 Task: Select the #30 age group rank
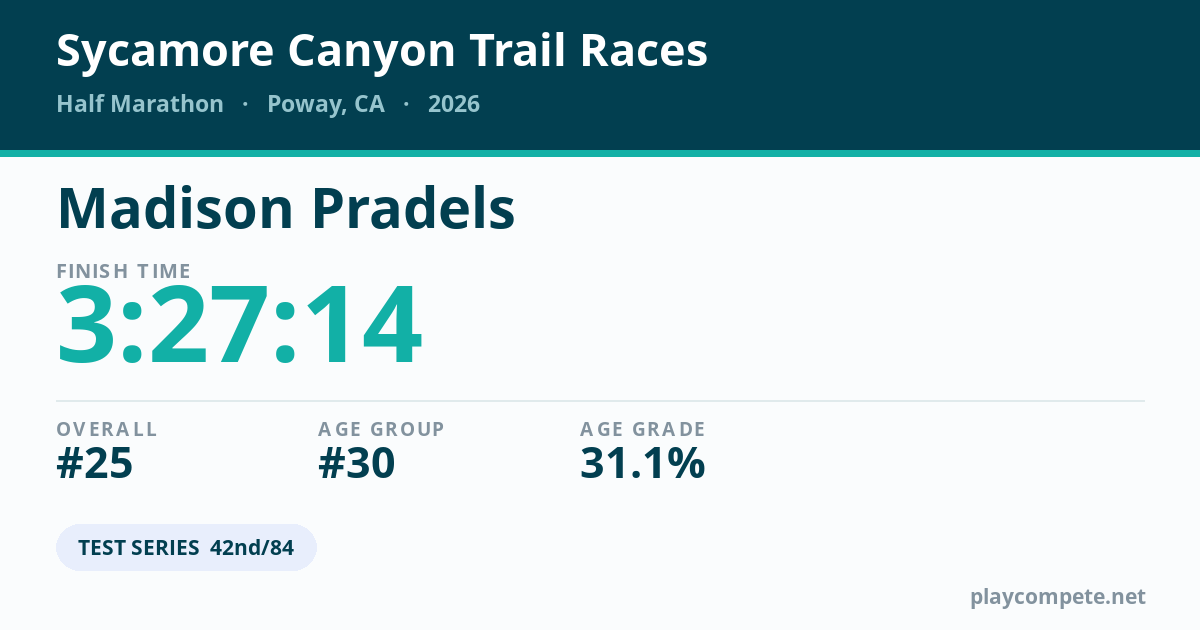tap(357, 464)
